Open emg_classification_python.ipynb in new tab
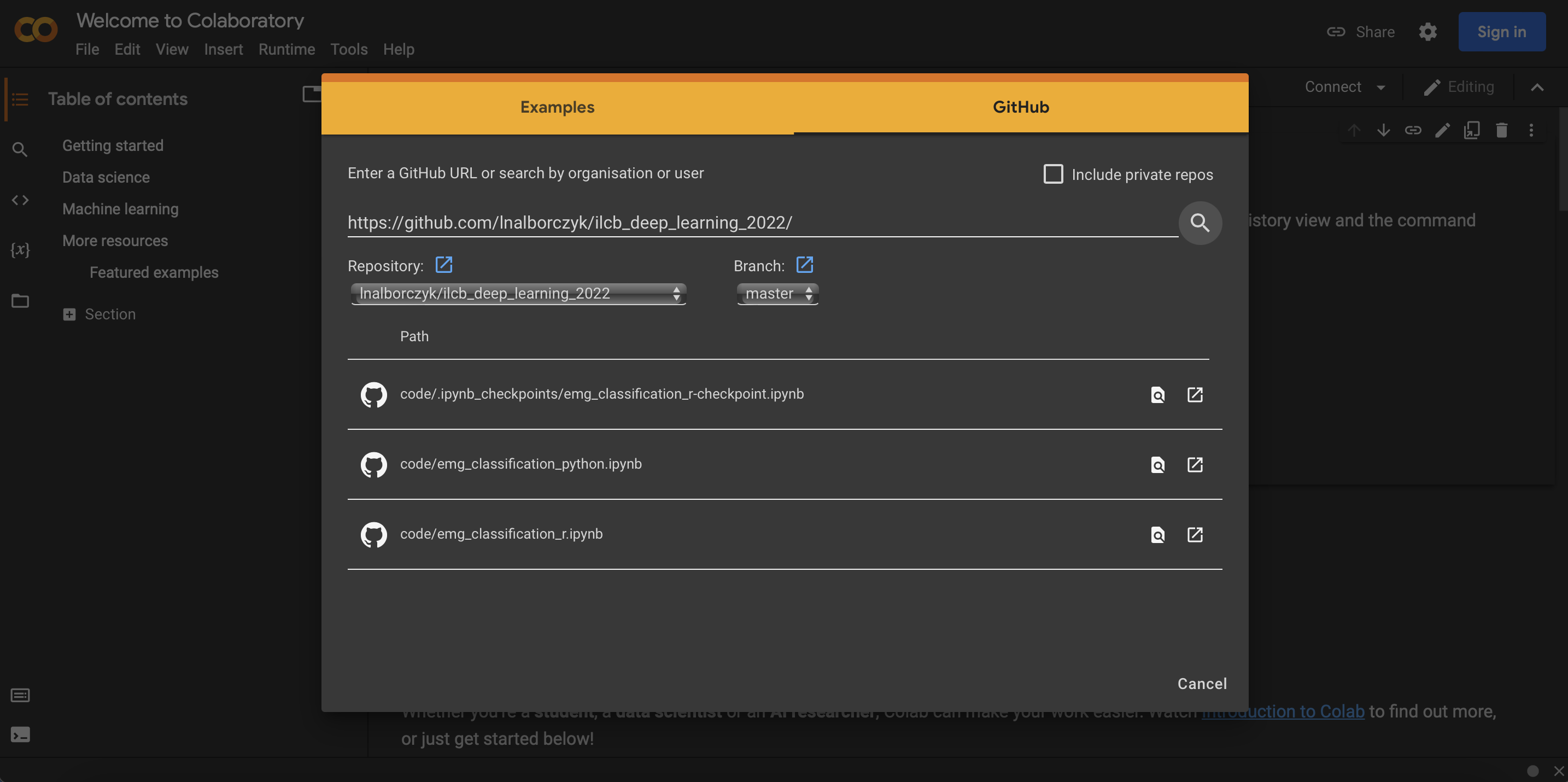 pyautogui.click(x=1195, y=465)
